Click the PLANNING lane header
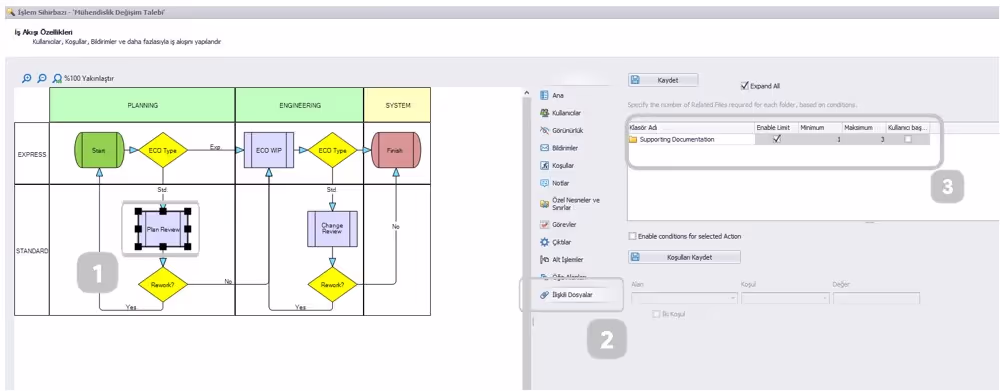Image resolution: width=1000 pixels, height=391 pixels. click(x=142, y=105)
